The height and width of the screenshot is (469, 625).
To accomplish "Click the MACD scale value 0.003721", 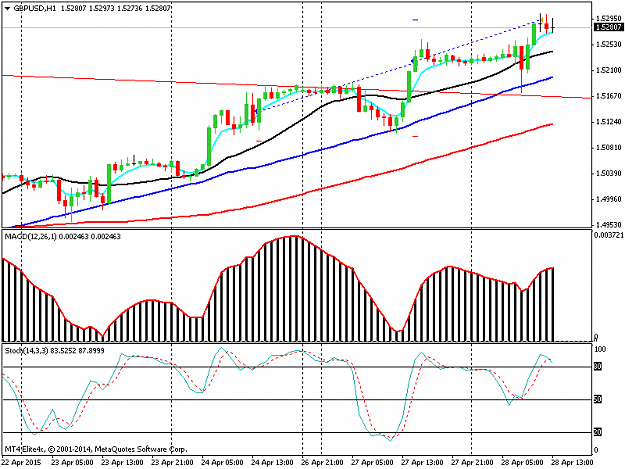I will click(x=609, y=235).
